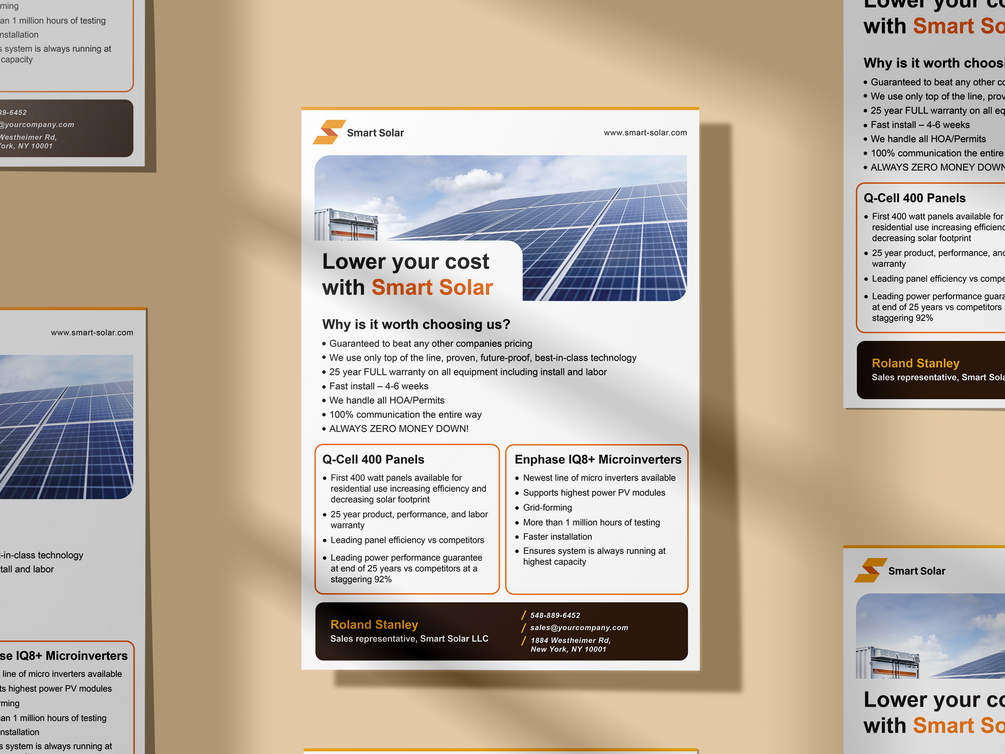Click 'Q-Cell 400 Panels' heading on center flyer
The height and width of the screenshot is (754, 1005).
click(x=373, y=460)
